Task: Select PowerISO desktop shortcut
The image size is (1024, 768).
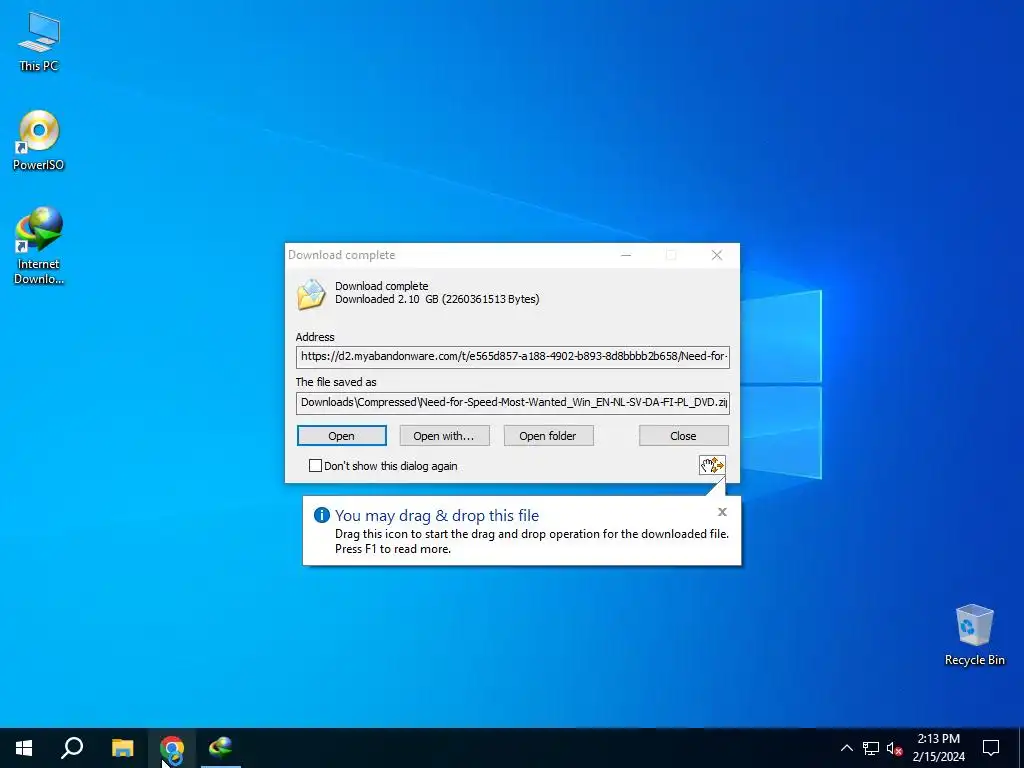Action: (x=39, y=140)
